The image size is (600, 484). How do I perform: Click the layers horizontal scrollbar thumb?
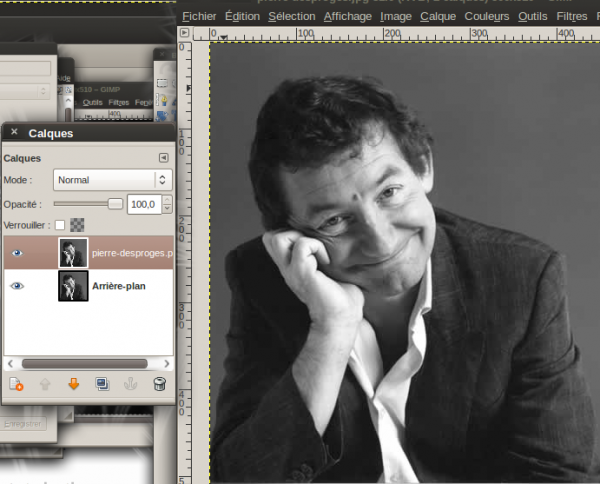coord(85,363)
